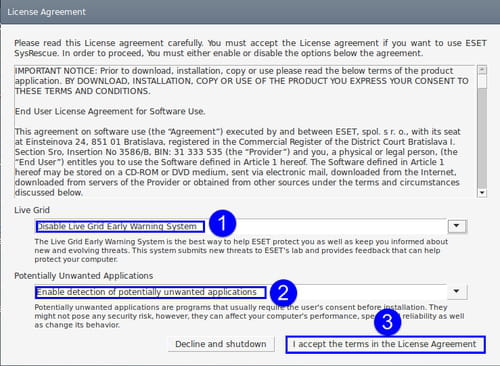Click the 'IMPORTANT NOTICE' paragraph in license text
Image resolution: width=500 pixels, height=366 pixels.
click(x=242, y=81)
